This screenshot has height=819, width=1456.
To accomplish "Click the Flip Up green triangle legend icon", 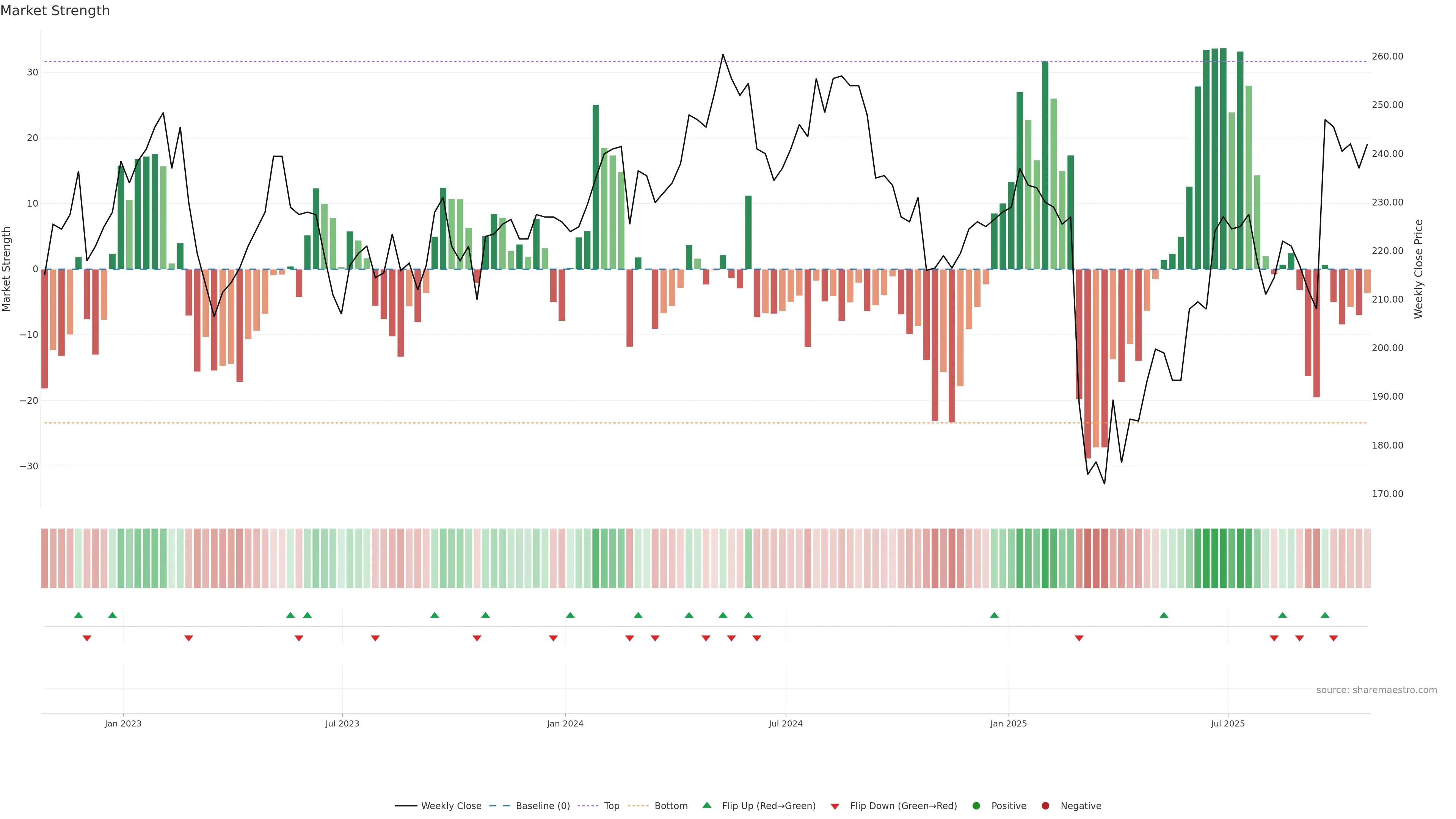I will point(706,805).
